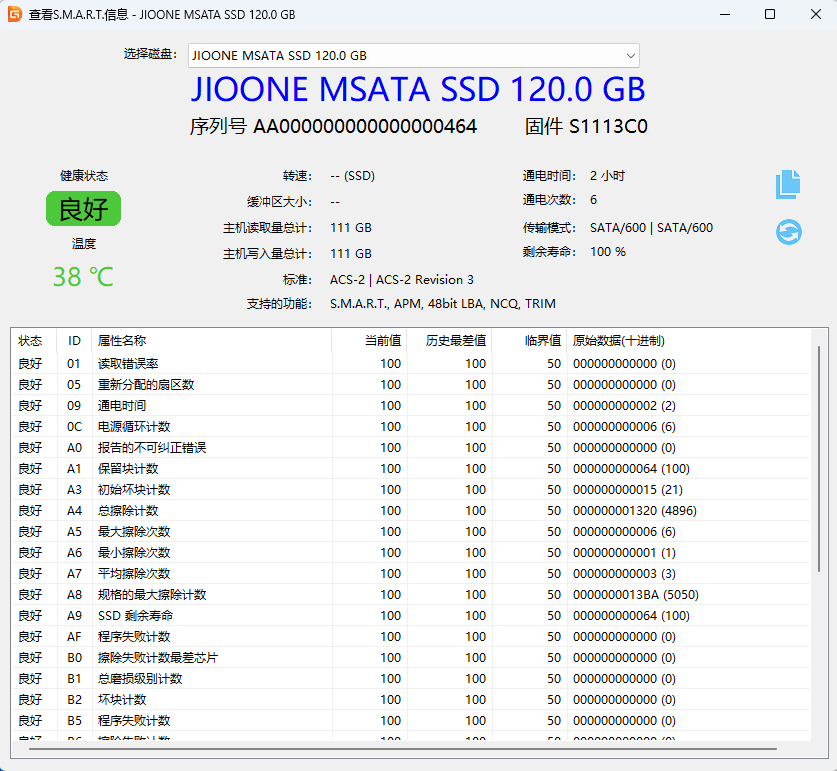Click the 属性名称 column header
The height and width of the screenshot is (771, 837).
[121, 341]
